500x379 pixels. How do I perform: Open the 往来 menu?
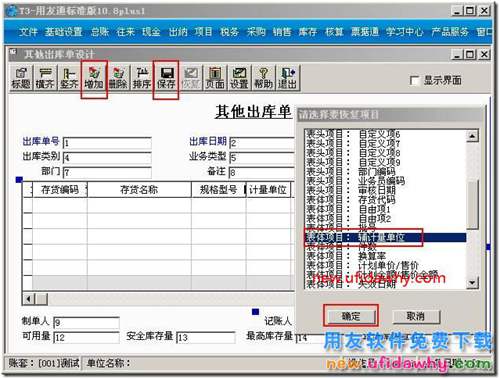(x=126, y=32)
